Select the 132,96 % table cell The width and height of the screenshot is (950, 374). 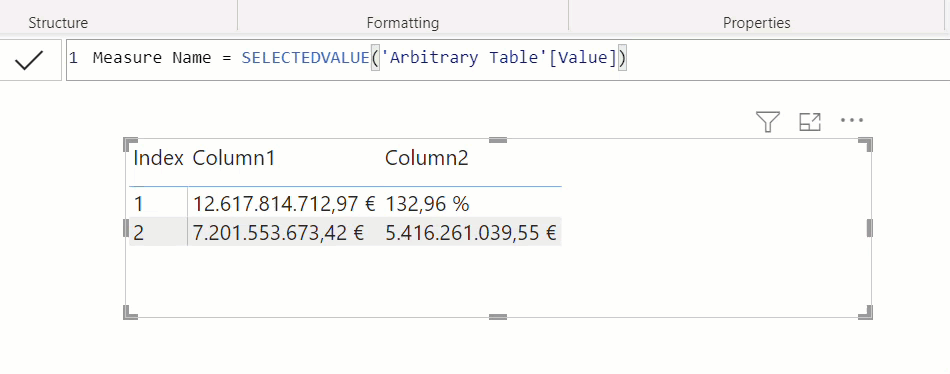pyautogui.click(x=427, y=204)
